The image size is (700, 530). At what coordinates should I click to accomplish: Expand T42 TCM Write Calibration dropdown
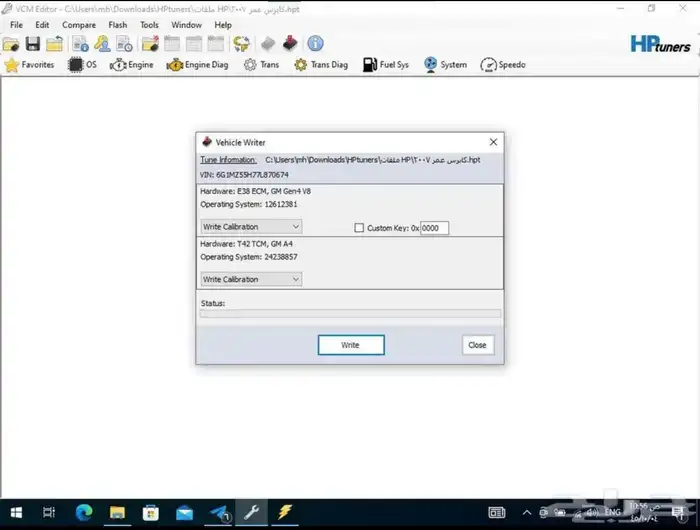point(251,280)
